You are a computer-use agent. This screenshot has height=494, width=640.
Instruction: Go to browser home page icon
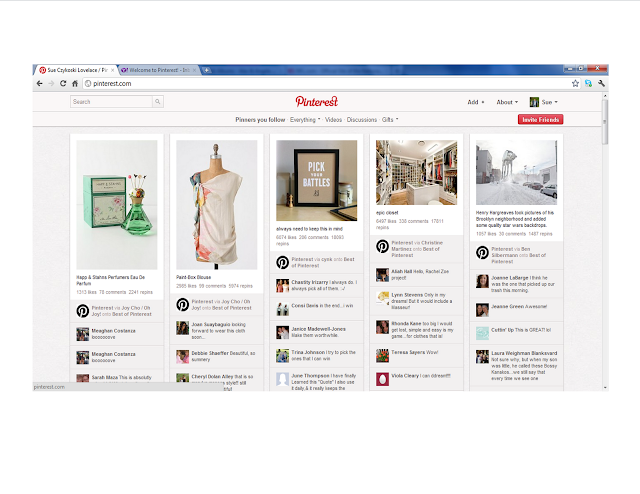pos(75,83)
